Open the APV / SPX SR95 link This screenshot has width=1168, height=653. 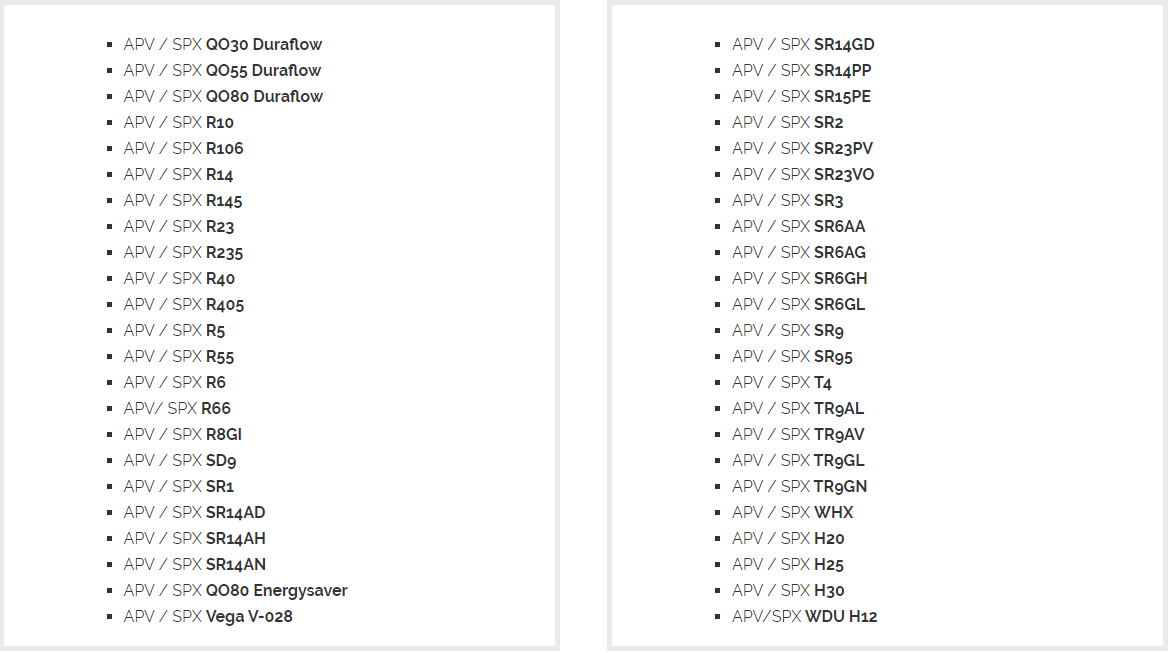pos(793,357)
